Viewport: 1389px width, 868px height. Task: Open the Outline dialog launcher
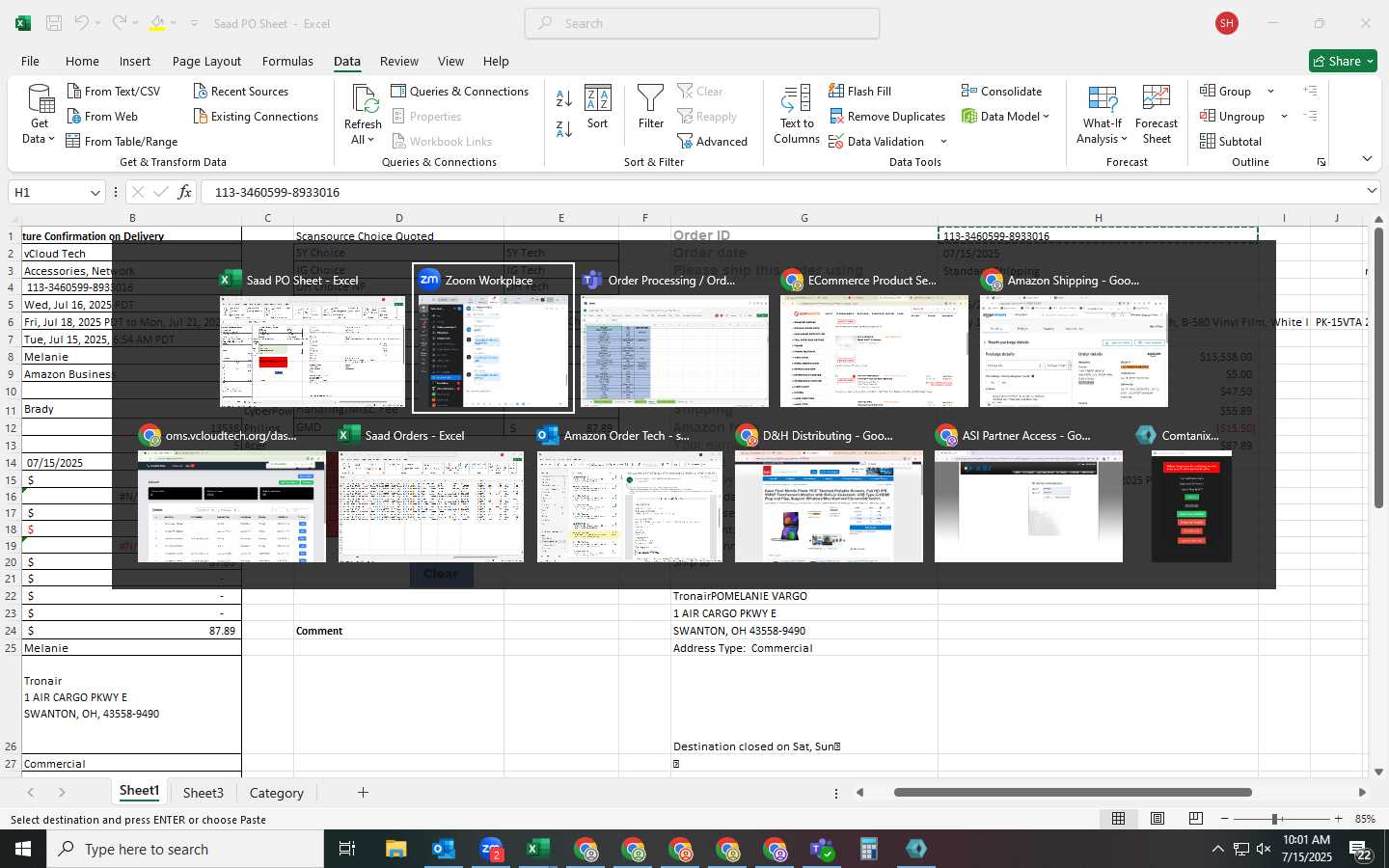click(1321, 162)
